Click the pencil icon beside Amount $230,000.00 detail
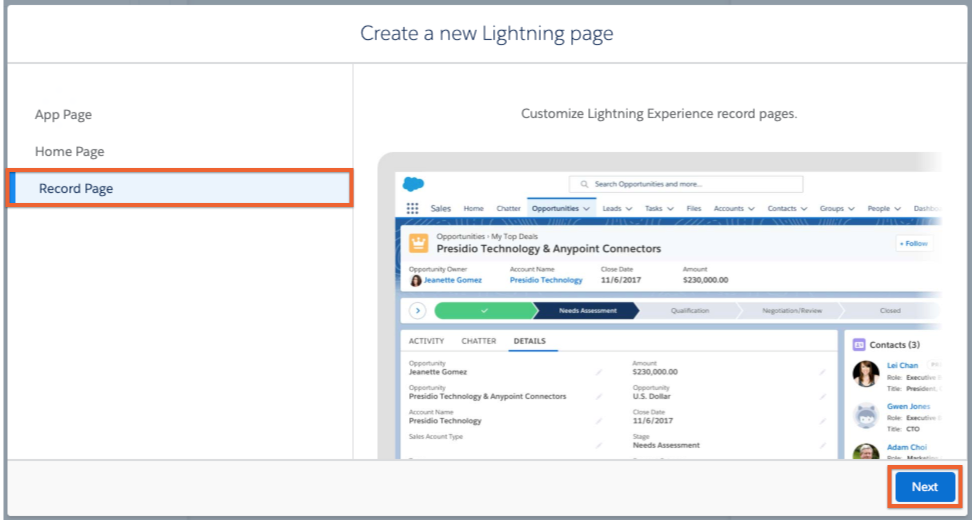The image size is (972, 520). (822, 372)
